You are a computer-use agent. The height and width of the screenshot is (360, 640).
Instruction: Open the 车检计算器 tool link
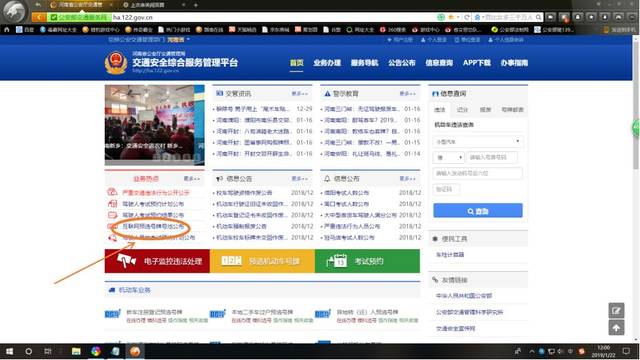click(x=450, y=255)
